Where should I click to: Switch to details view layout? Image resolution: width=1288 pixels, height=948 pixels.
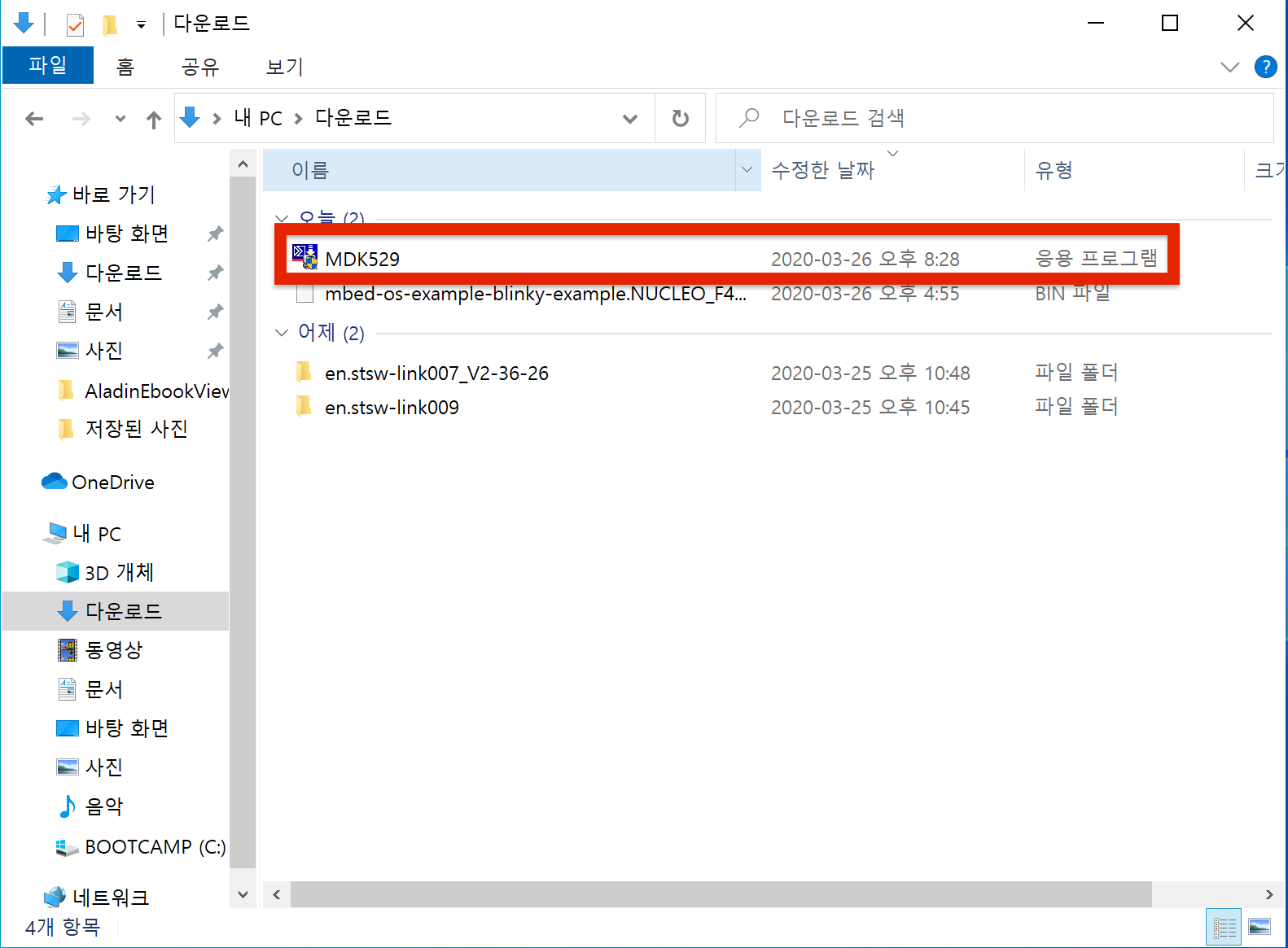(x=1224, y=927)
